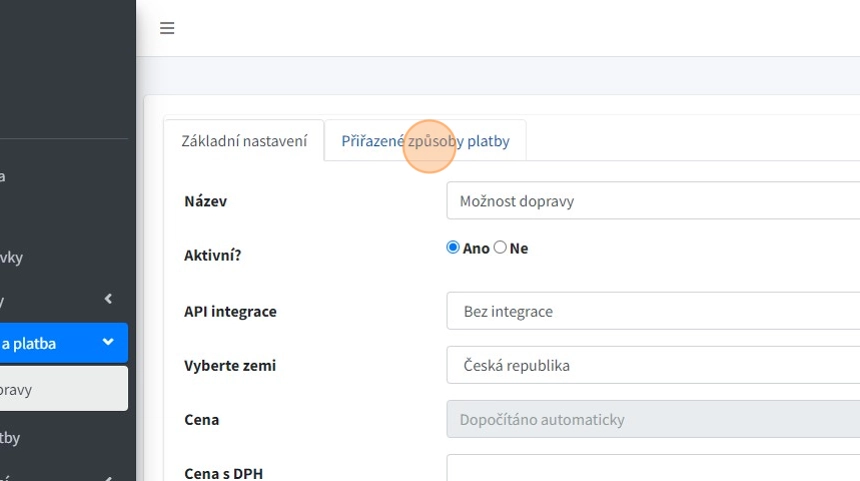Open the highlighted 'a platba' sidebar section
860x481 pixels.
tap(40, 343)
